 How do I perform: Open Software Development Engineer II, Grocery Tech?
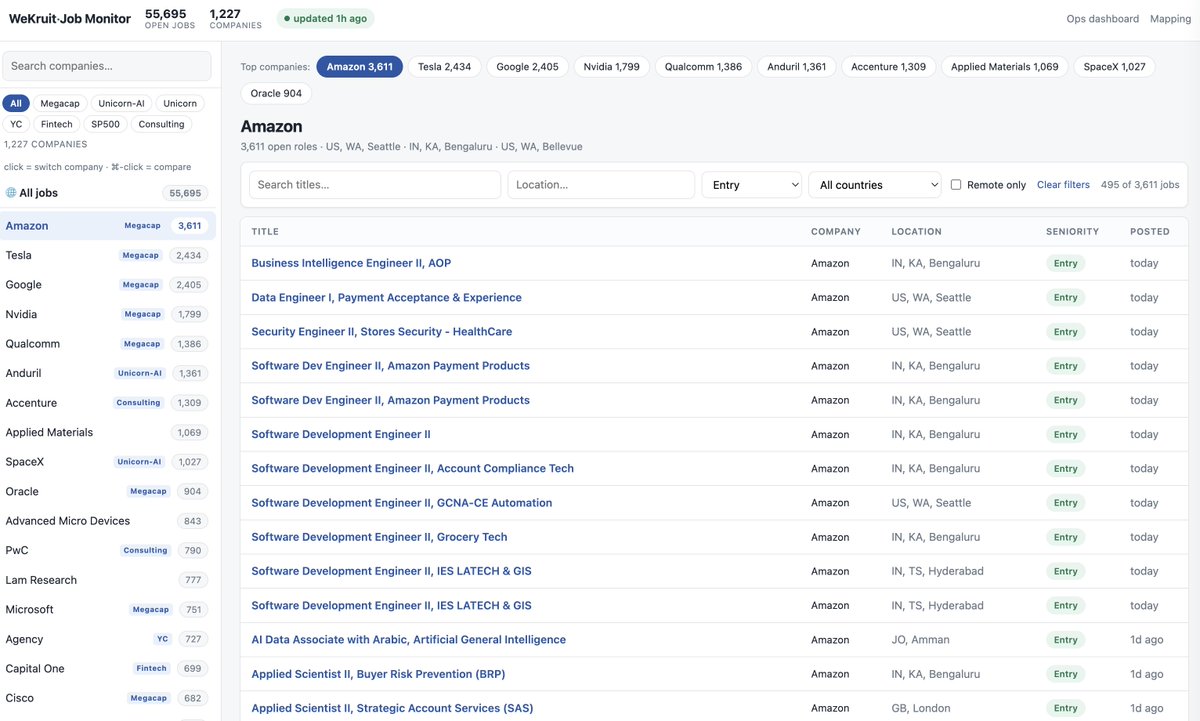[x=379, y=537]
